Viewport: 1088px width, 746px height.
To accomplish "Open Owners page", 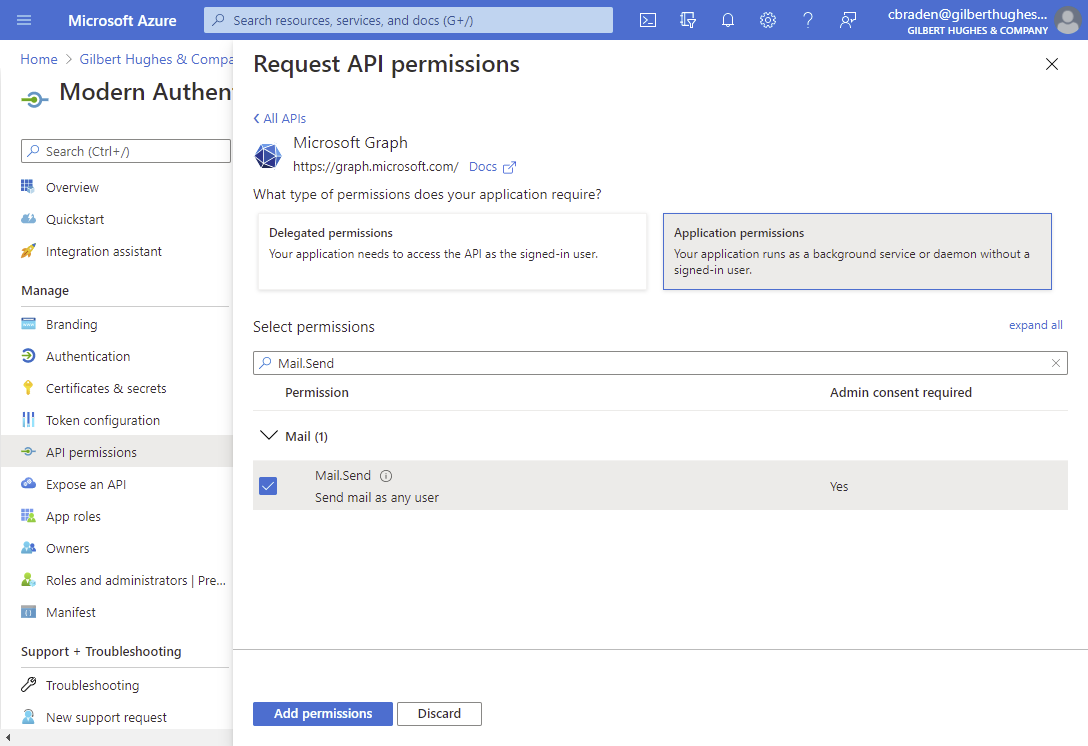I will coord(67,548).
